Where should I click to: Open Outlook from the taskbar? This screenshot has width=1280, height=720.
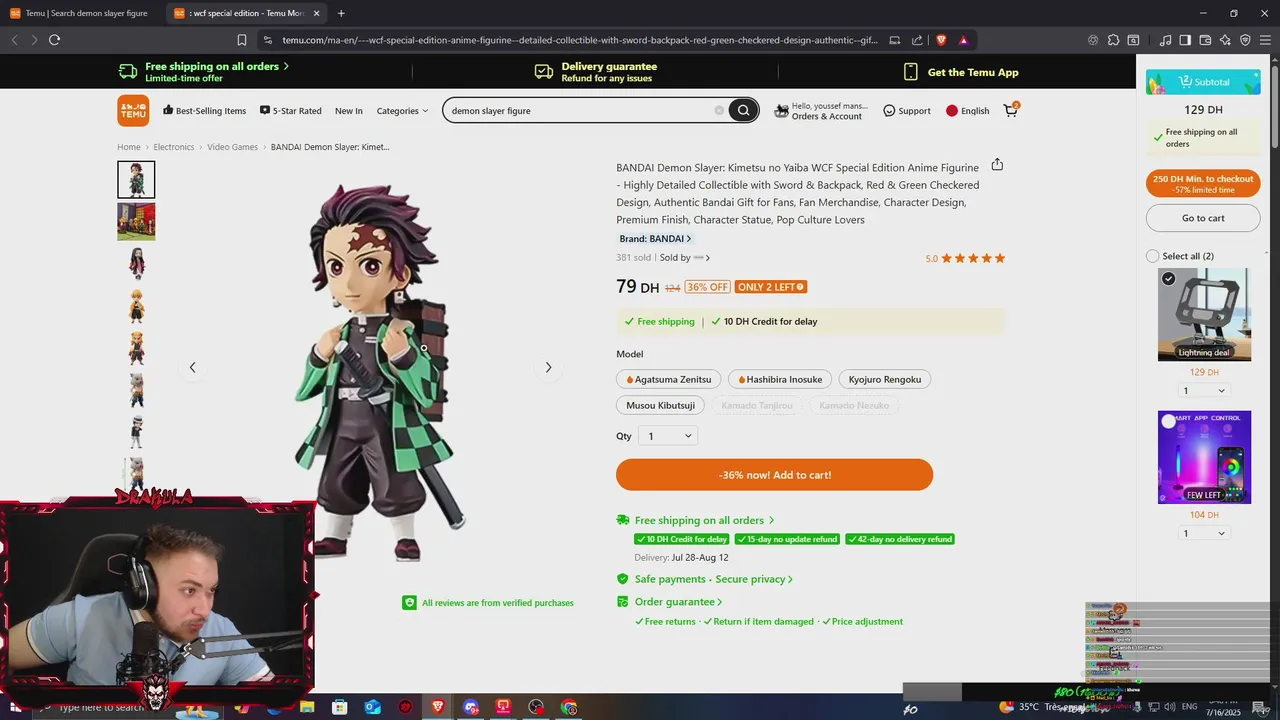pos(372,707)
